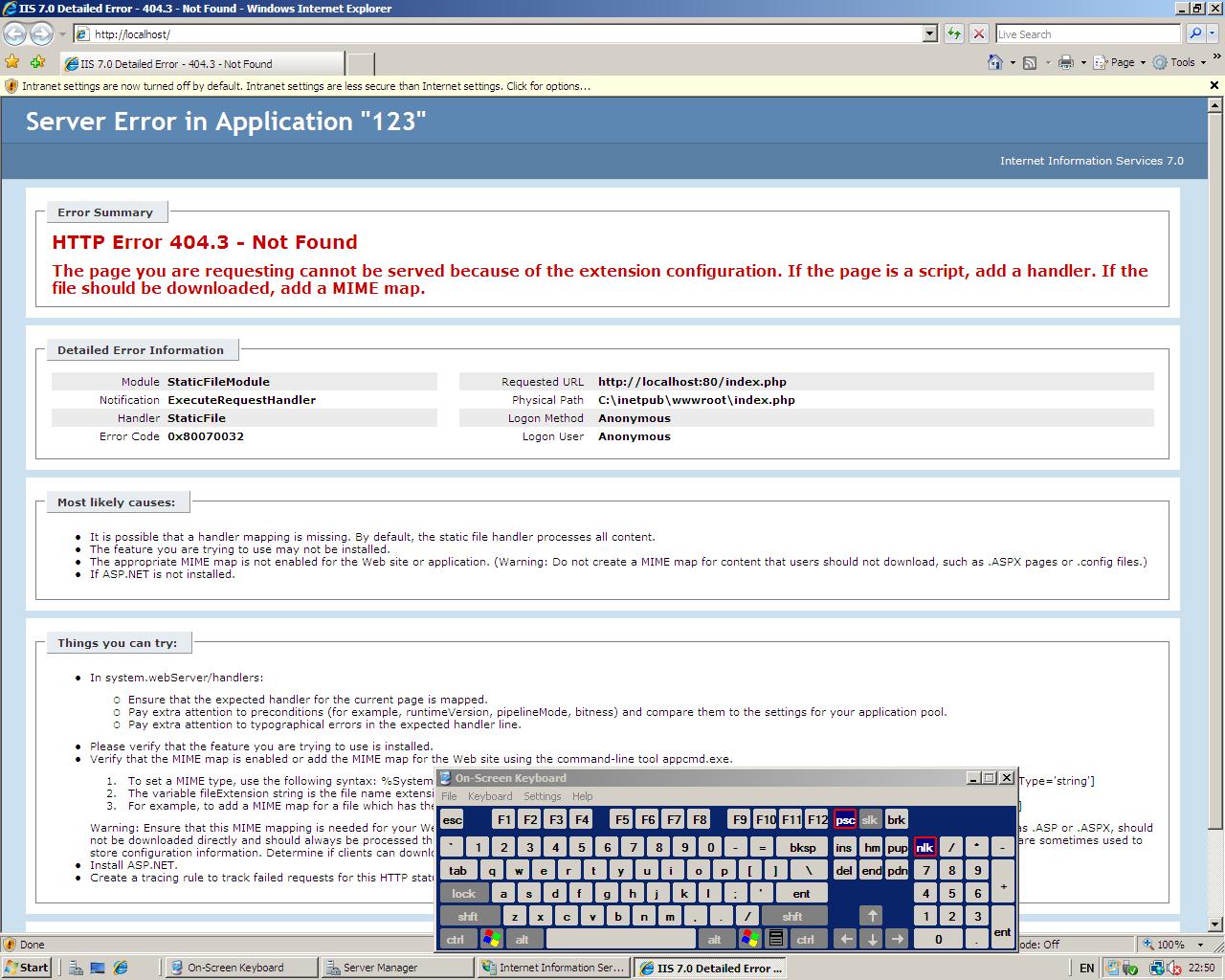Image resolution: width=1225 pixels, height=980 pixels.
Task: Click the right Windows logo key on keyboard
Action: pos(750,939)
